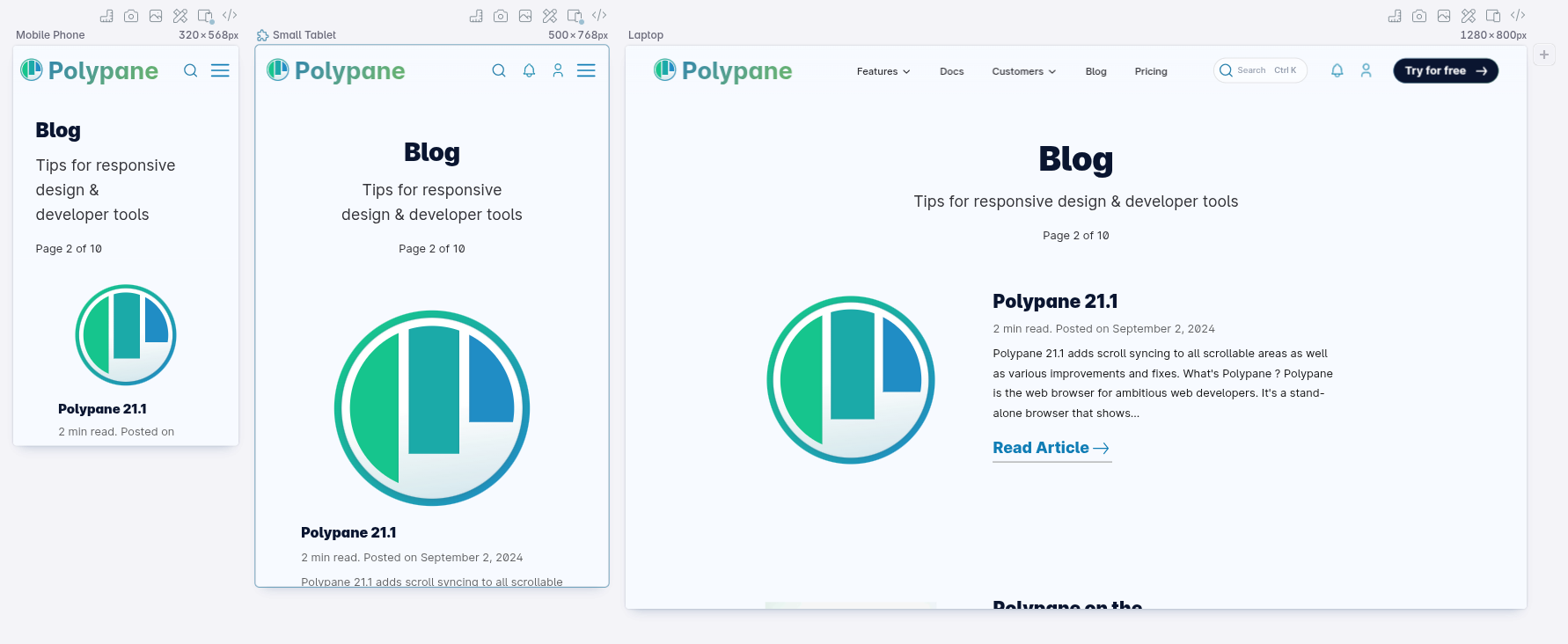The height and width of the screenshot is (644, 1568).
Task: Open the Polypane 21.1 article title in Laptop pane
Action: pyautogui.click(x=1055, y=301)
